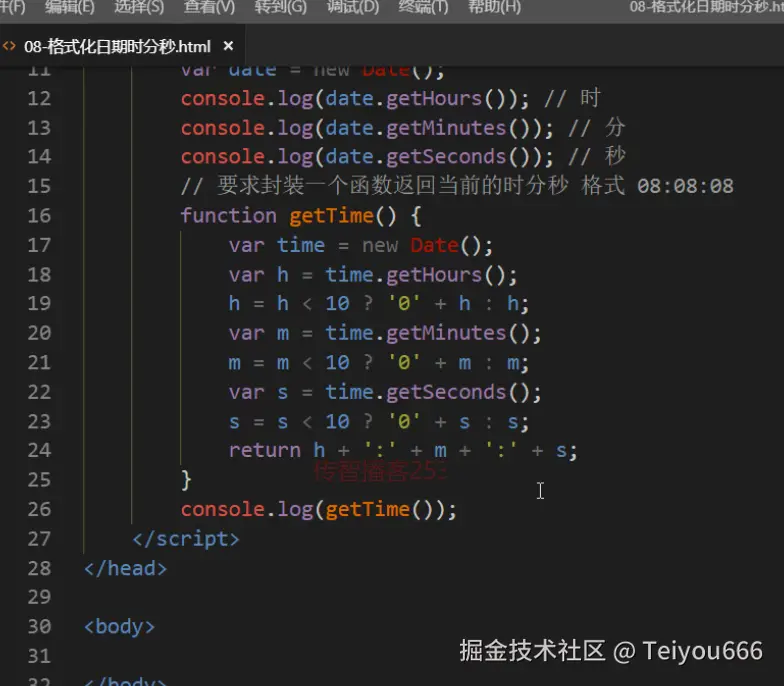Click line number 16 in the gutter
The height and width of the screenshot is (686, 784).
click(40, 216)
